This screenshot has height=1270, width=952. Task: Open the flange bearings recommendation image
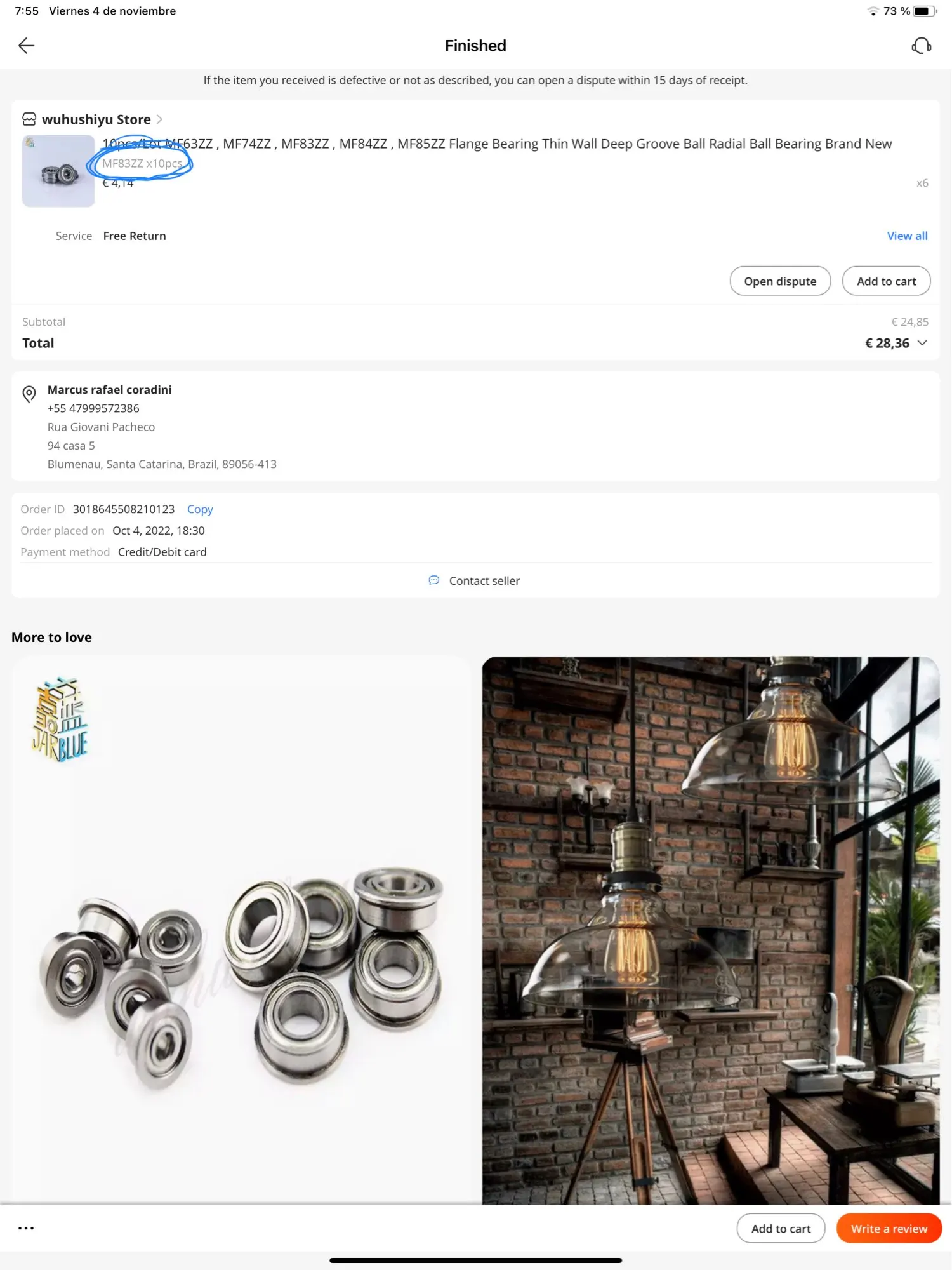(x=241, y=930)
